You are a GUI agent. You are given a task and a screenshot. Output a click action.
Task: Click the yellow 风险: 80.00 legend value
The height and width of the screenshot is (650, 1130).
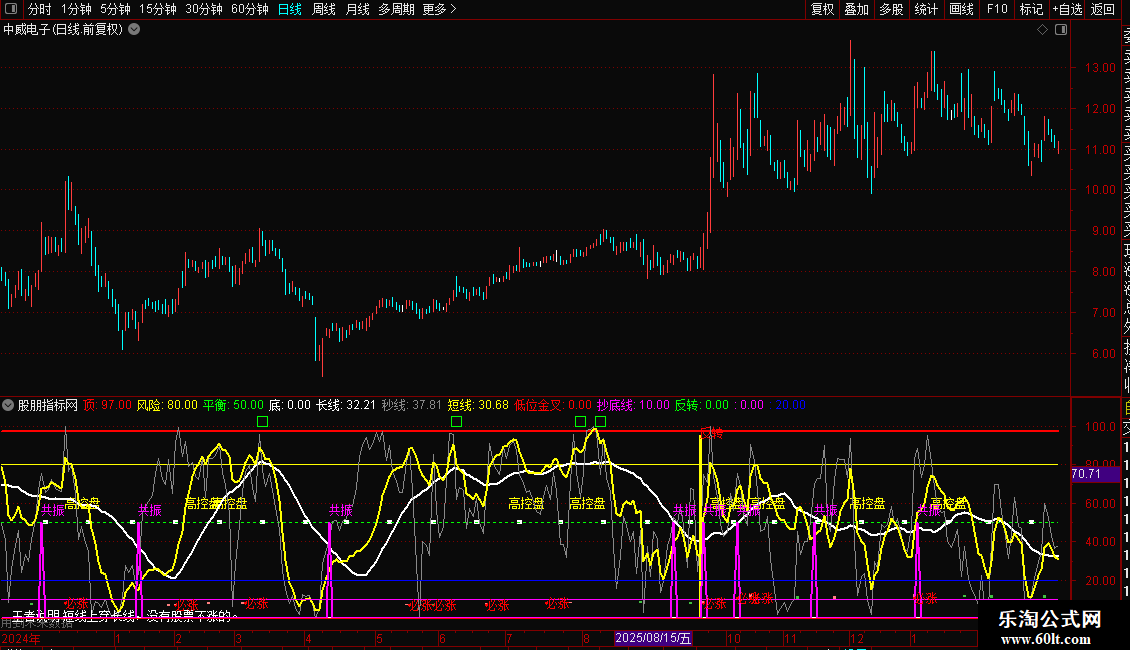pyautogui.click(x=167, y=405)
